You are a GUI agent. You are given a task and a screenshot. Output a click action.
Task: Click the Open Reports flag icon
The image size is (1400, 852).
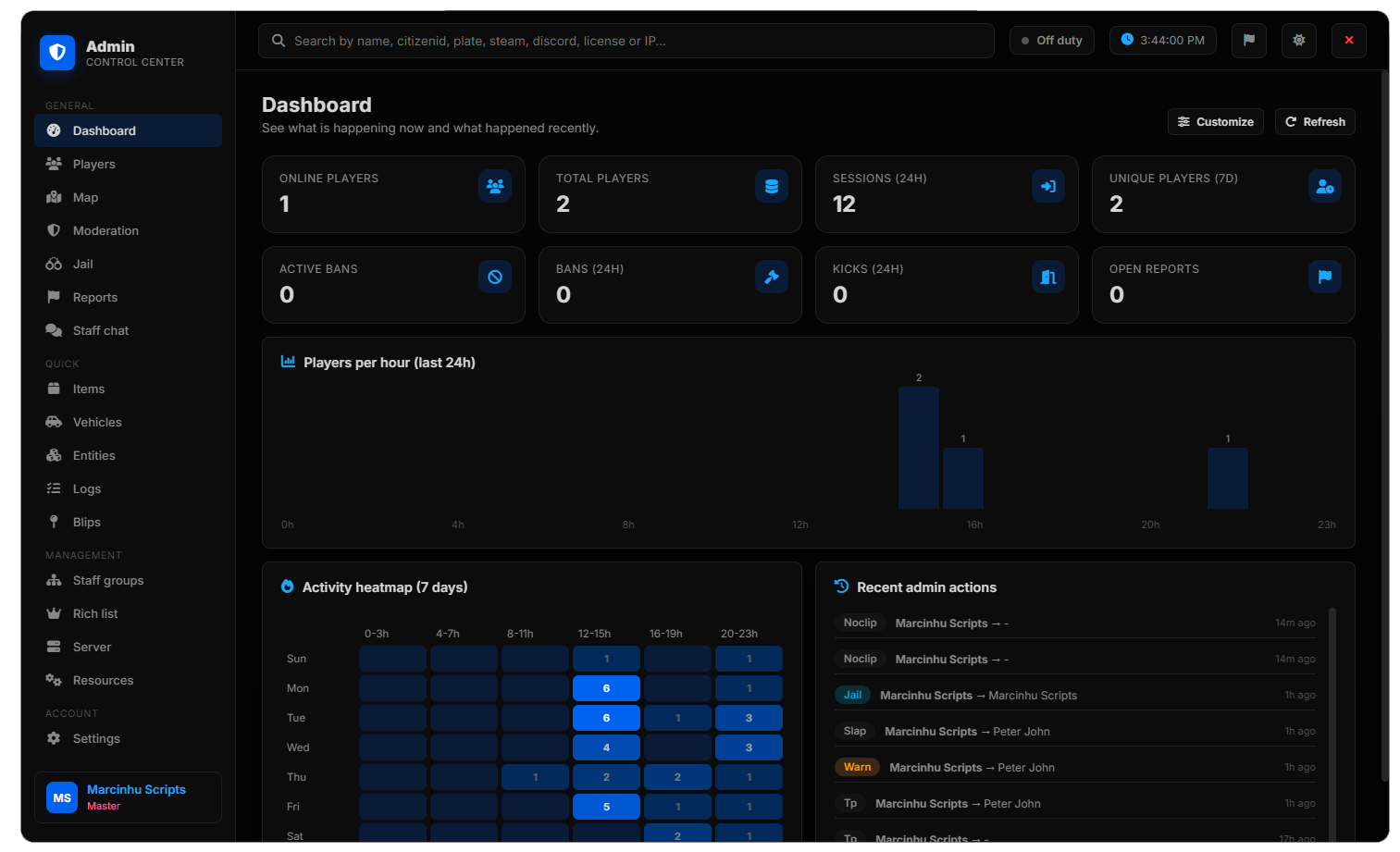(x=1324, y=277)
